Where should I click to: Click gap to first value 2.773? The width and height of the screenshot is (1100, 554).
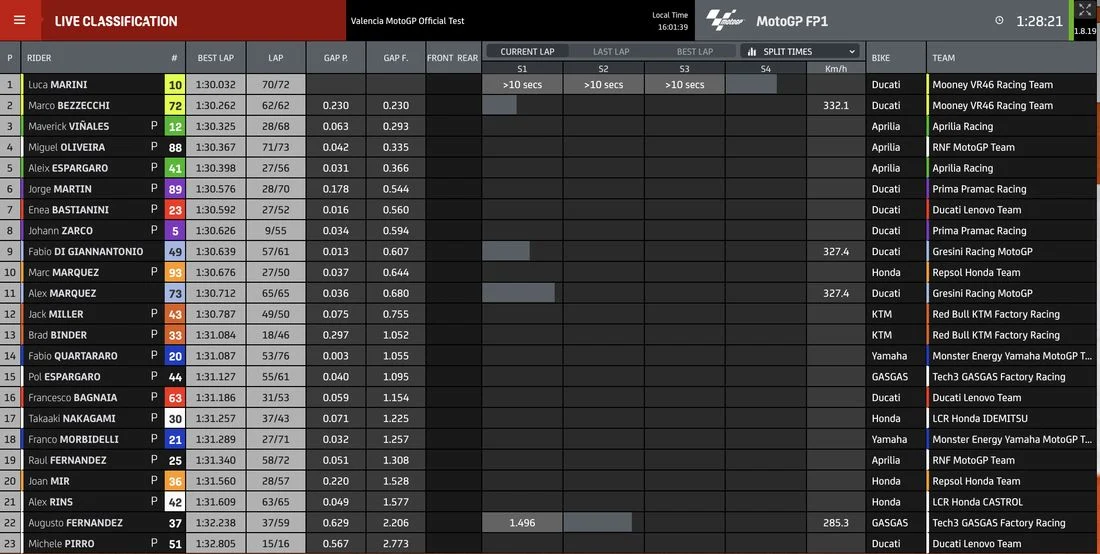(396, 543)
